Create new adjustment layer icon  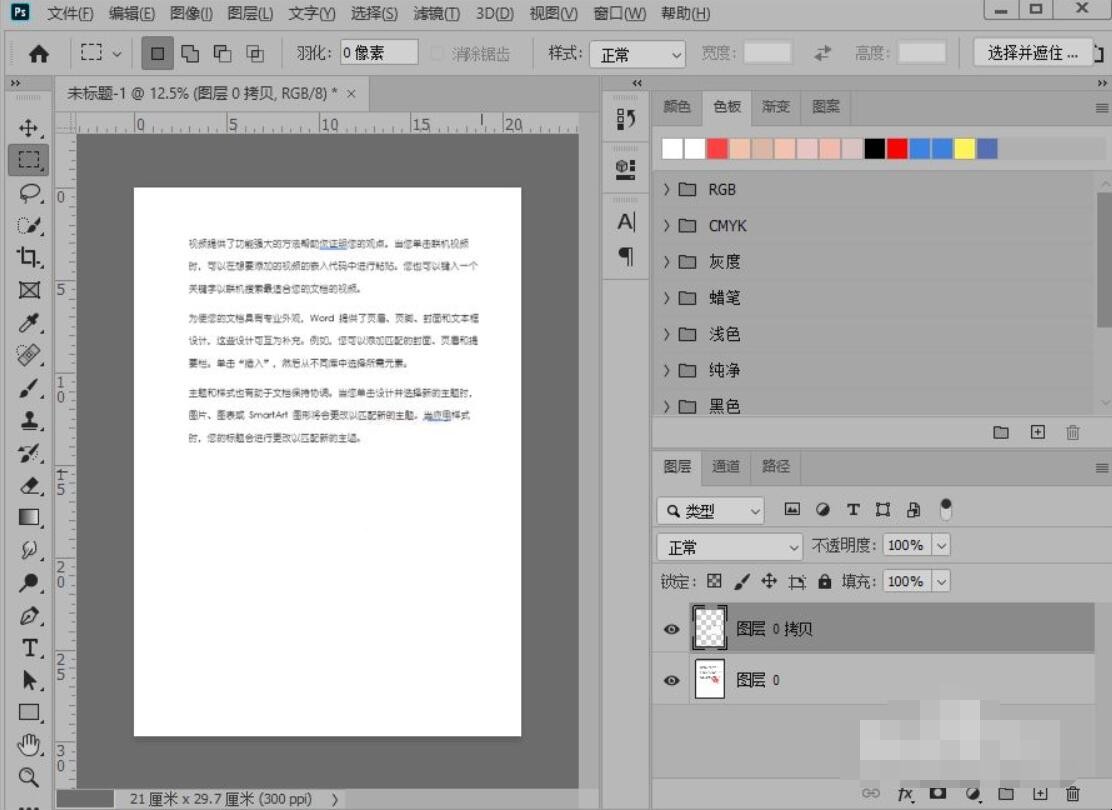click(972, 794)
